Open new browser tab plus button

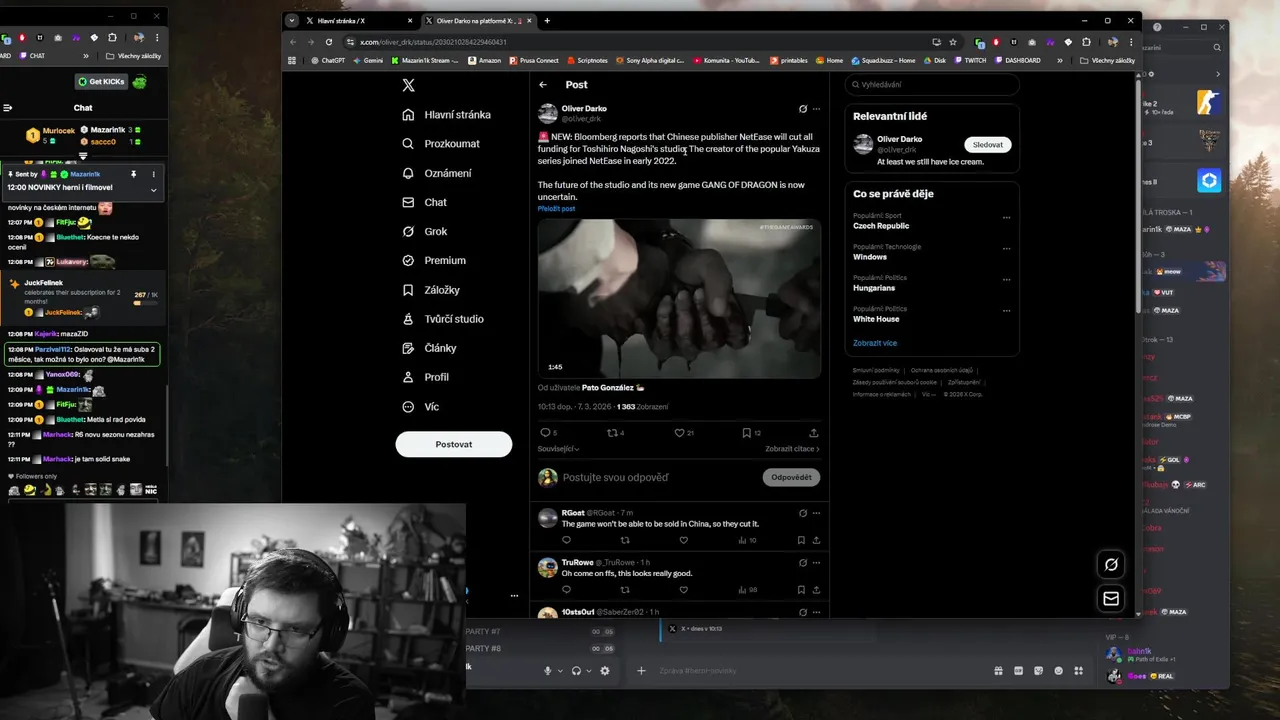(x=547, y=20)
